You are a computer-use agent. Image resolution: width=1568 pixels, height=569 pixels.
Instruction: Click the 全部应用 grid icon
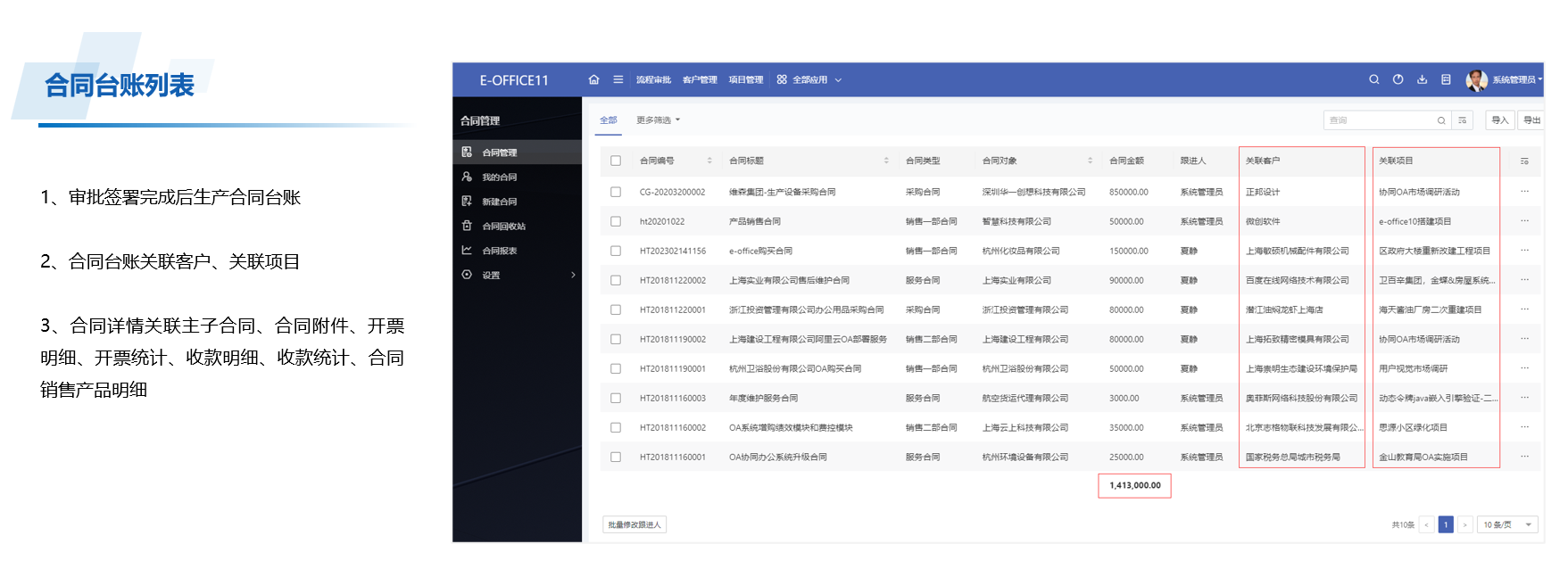pyautogui.click(x=782, y=79)
